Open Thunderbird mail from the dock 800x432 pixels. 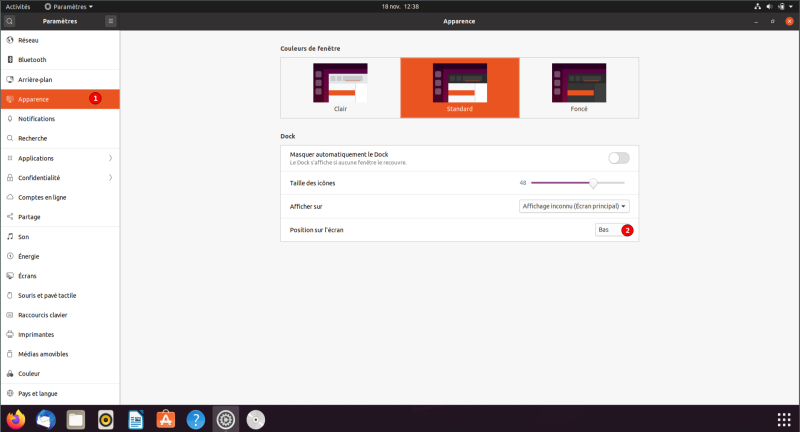click(x=45, y=419)
